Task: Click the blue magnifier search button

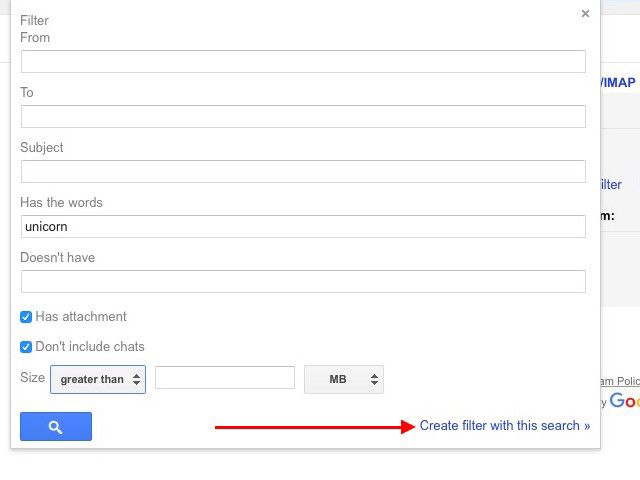Action: click(56, 427)
